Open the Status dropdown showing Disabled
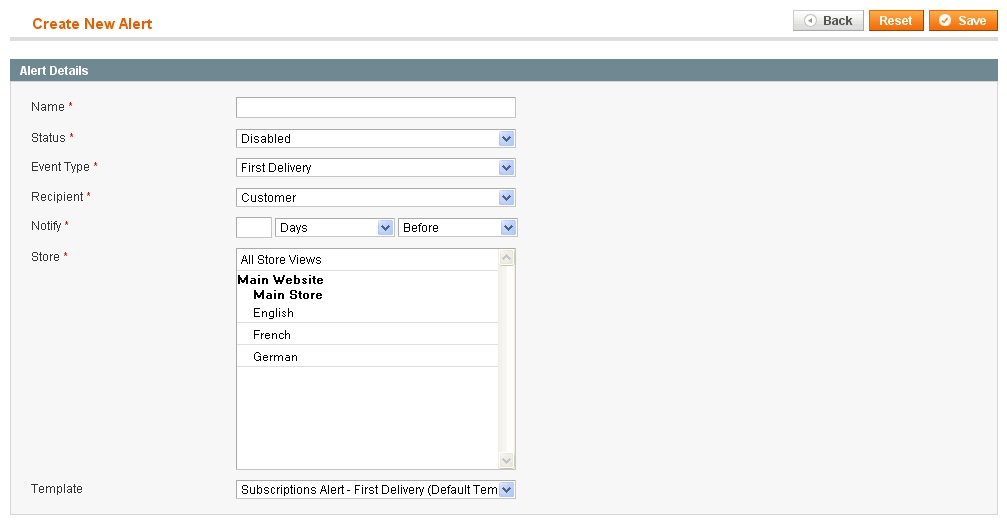This screenshot has width=1007, height=524. pos(376,139)
